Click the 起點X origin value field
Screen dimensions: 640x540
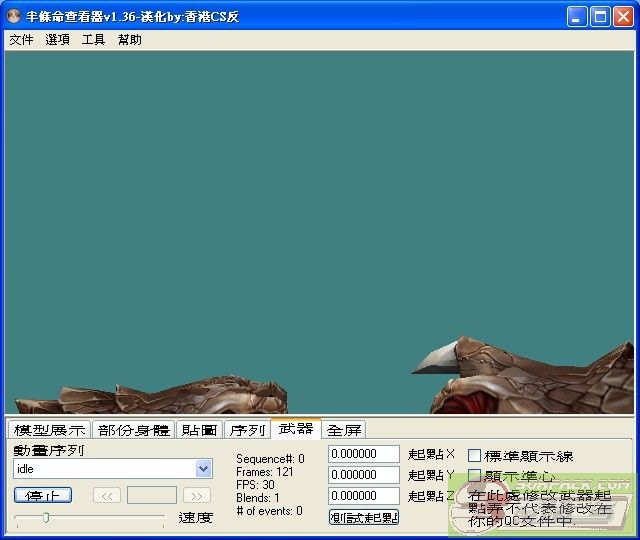point(364,454)
